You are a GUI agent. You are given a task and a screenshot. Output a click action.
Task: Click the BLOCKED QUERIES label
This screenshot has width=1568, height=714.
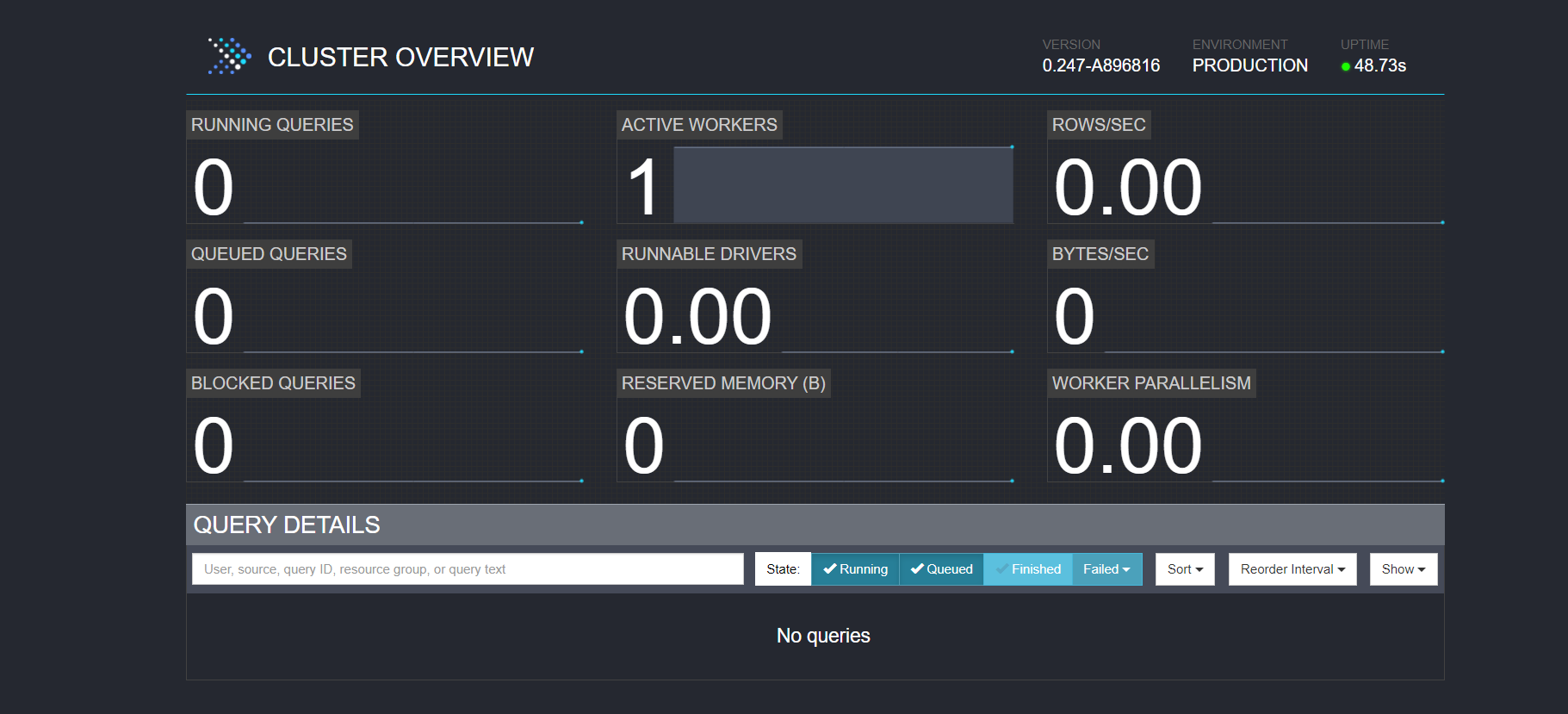pyautogui.click(x=273, y=383)
